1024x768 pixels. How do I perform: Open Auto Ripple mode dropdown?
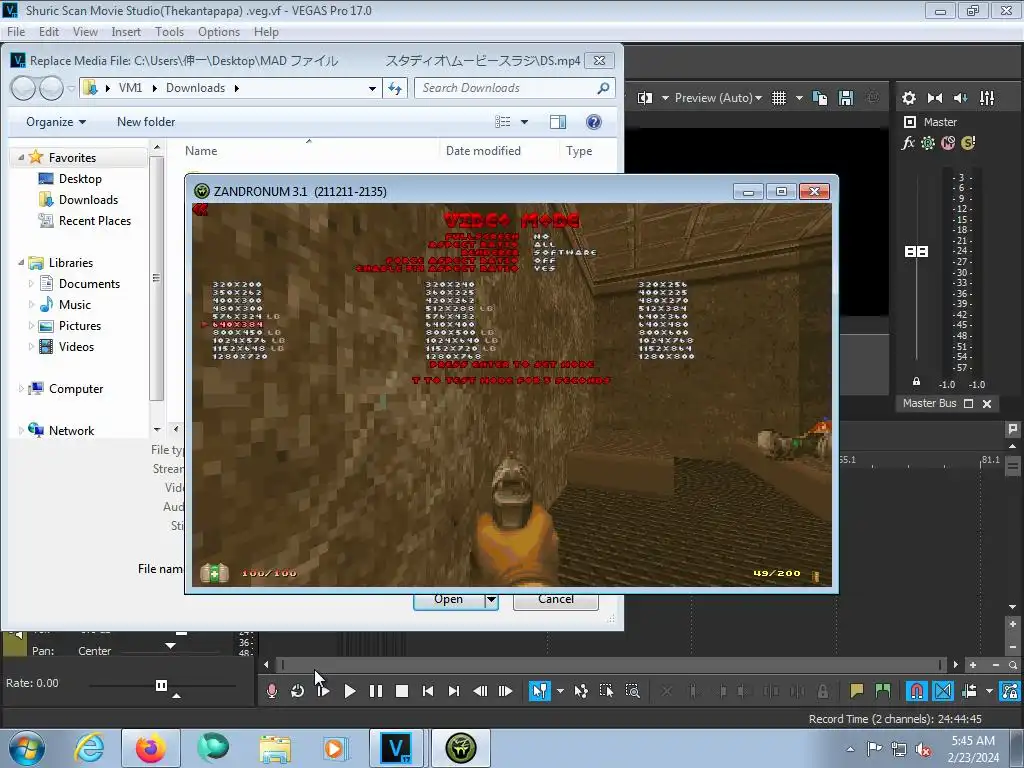click(989, 691)
